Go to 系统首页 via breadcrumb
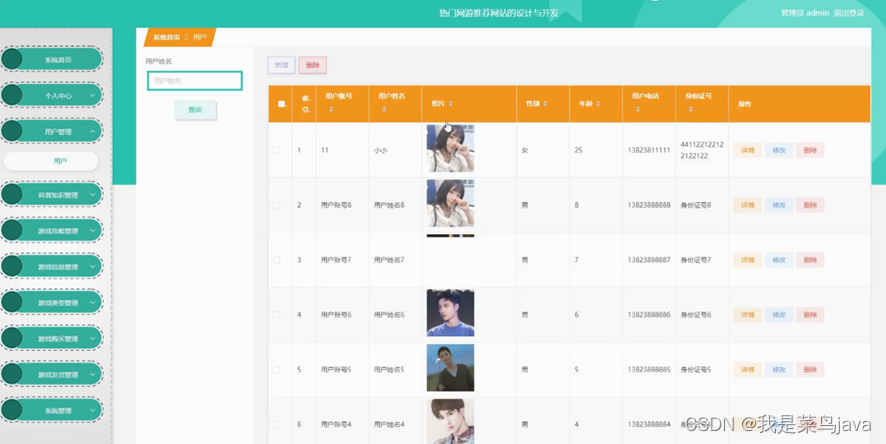This screenshot has width=886, height=444. [x=167, y=37]
